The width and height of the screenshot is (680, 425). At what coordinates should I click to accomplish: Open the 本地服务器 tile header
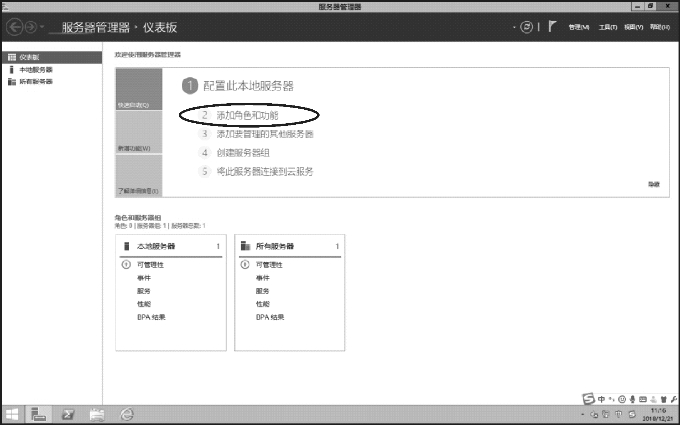click(x=171, y=246)
